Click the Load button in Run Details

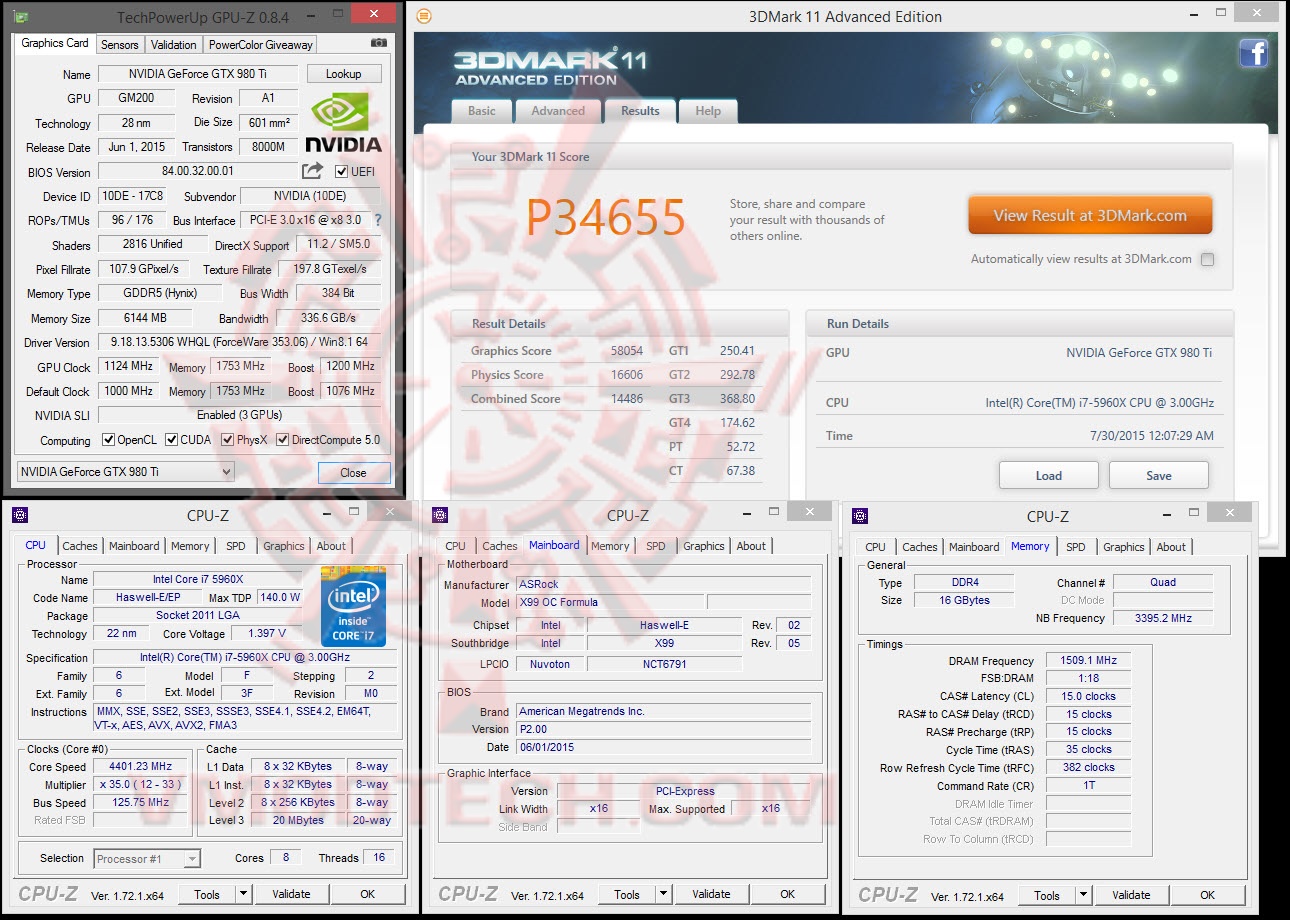point(1049,475)
